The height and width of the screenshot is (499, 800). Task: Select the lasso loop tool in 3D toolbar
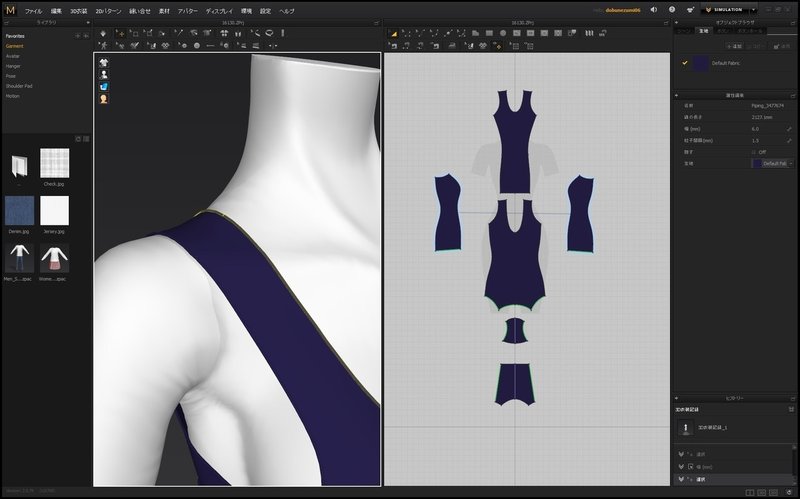[x=269, y=33]
